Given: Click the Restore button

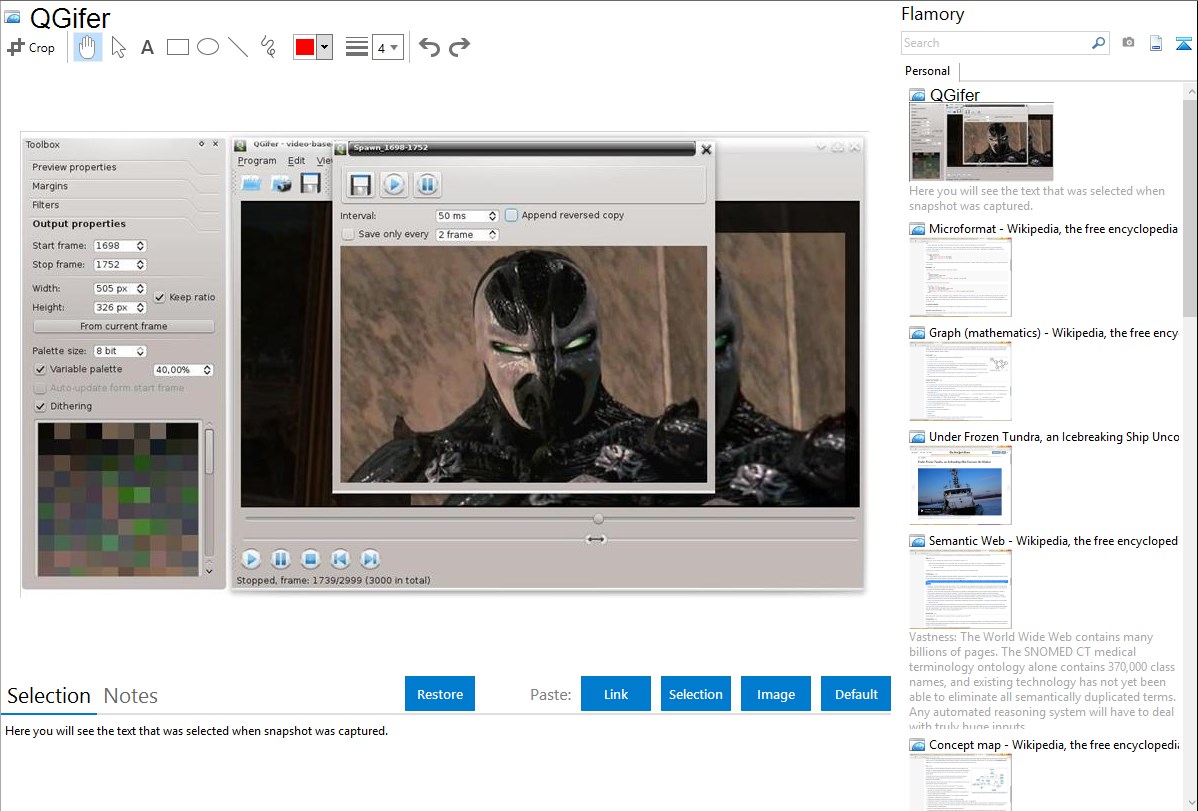Looking at the screenshot, I should tap(440, 694).
